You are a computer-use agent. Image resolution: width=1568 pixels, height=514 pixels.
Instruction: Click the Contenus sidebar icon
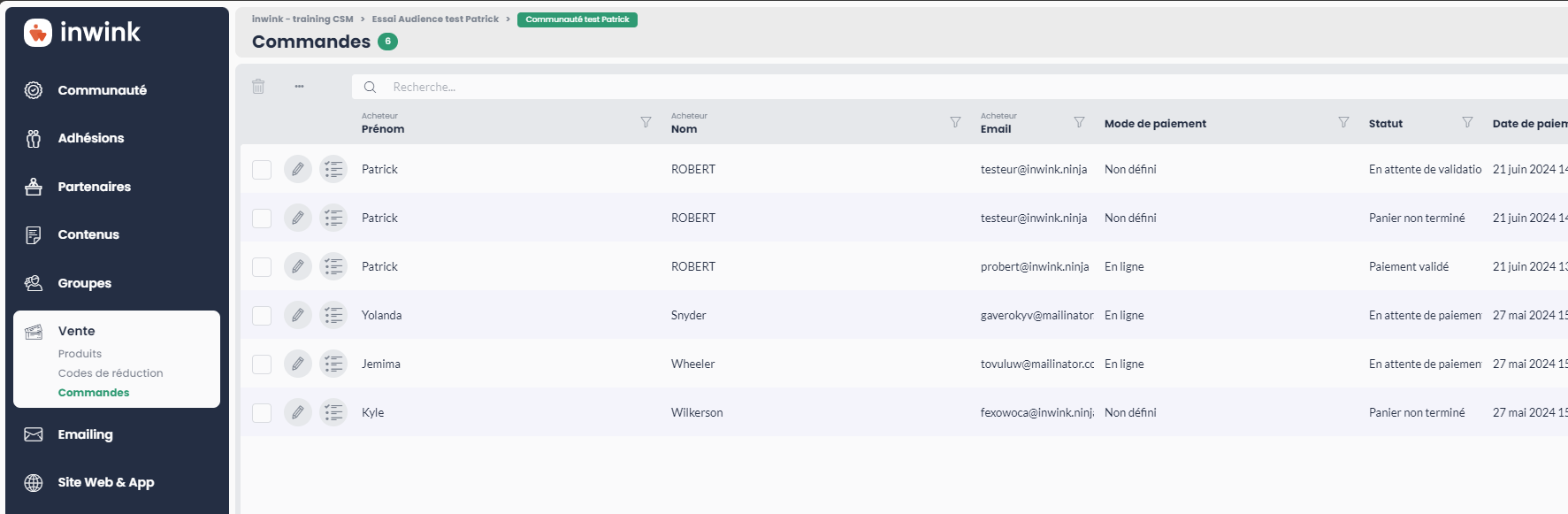click(34, 234)
